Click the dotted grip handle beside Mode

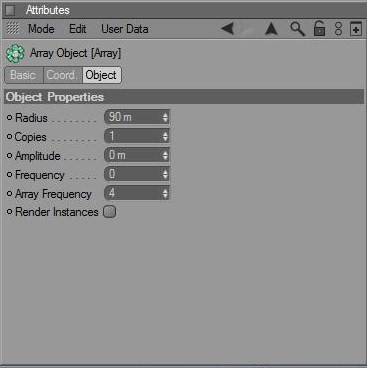13,29
